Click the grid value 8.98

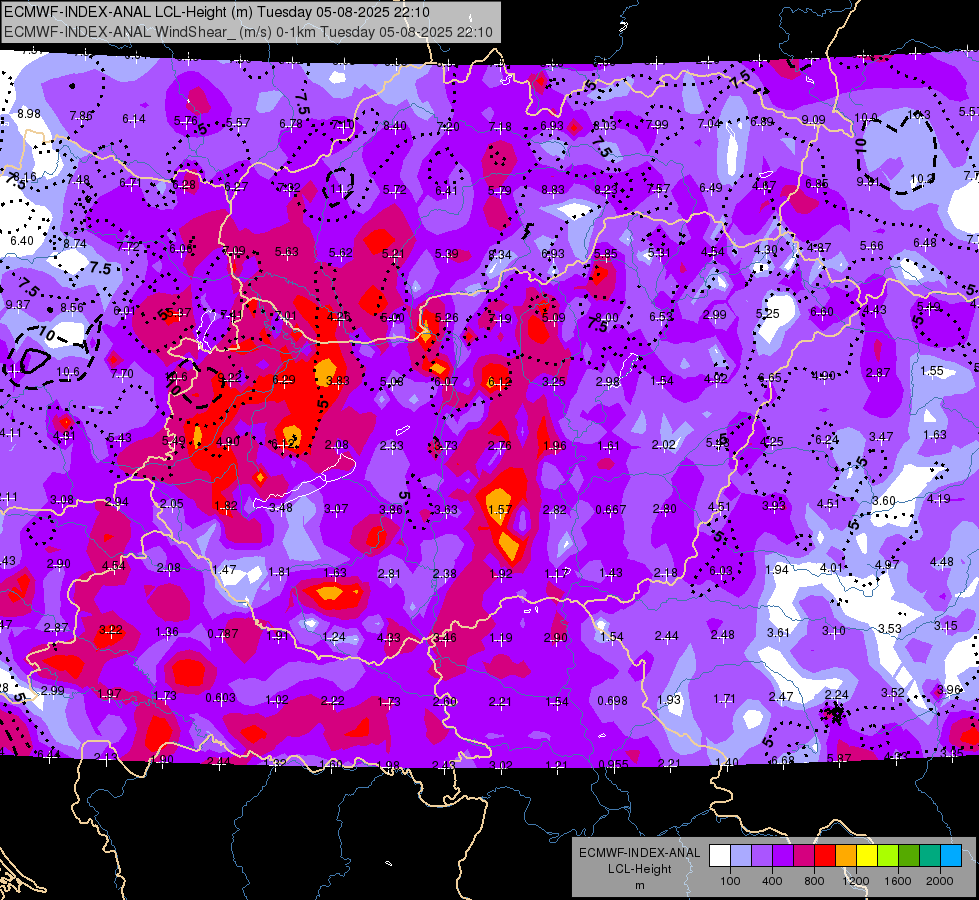tap(29, 114)
